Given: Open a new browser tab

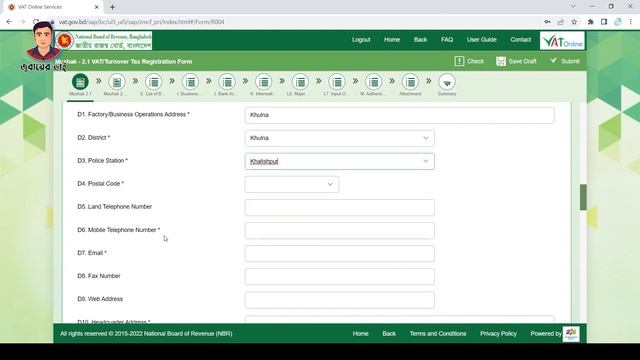Looking at the screenshot, I should pyautogui.click(x=112, y=7).
